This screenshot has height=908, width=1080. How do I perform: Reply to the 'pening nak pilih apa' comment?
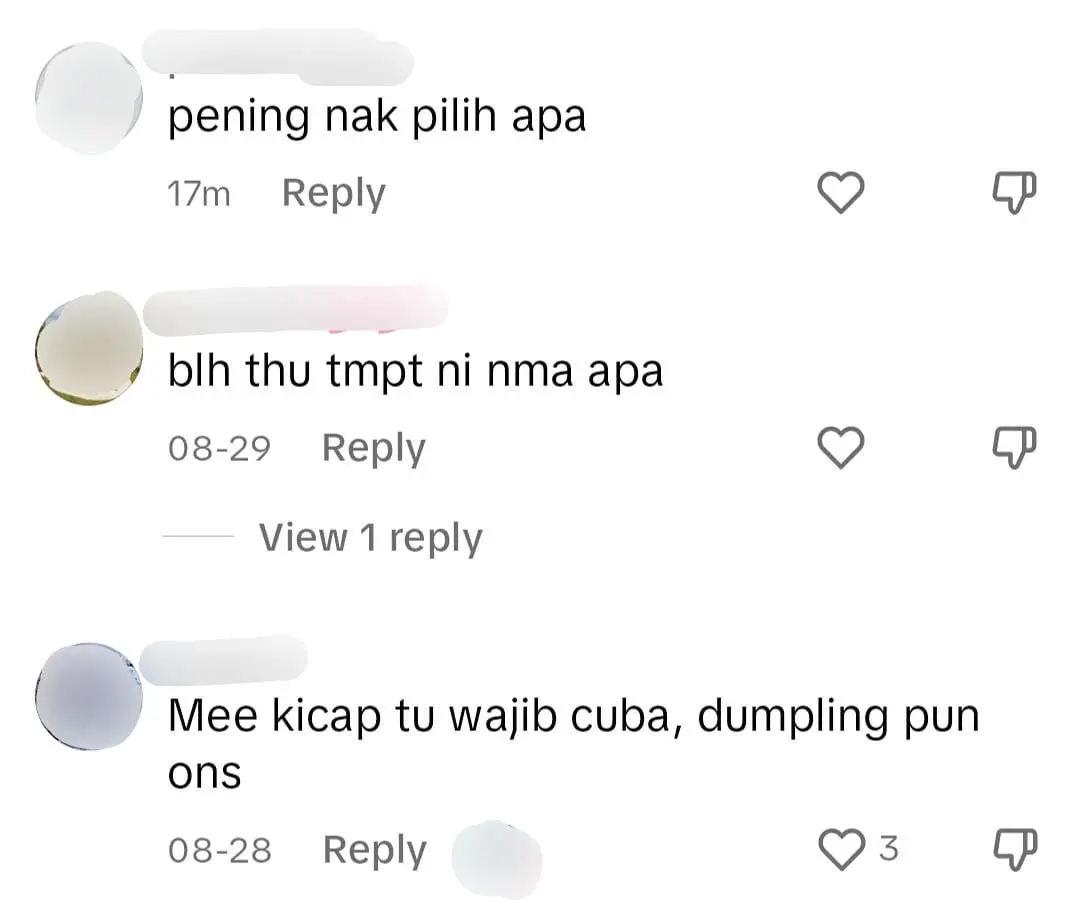[333, 194]
